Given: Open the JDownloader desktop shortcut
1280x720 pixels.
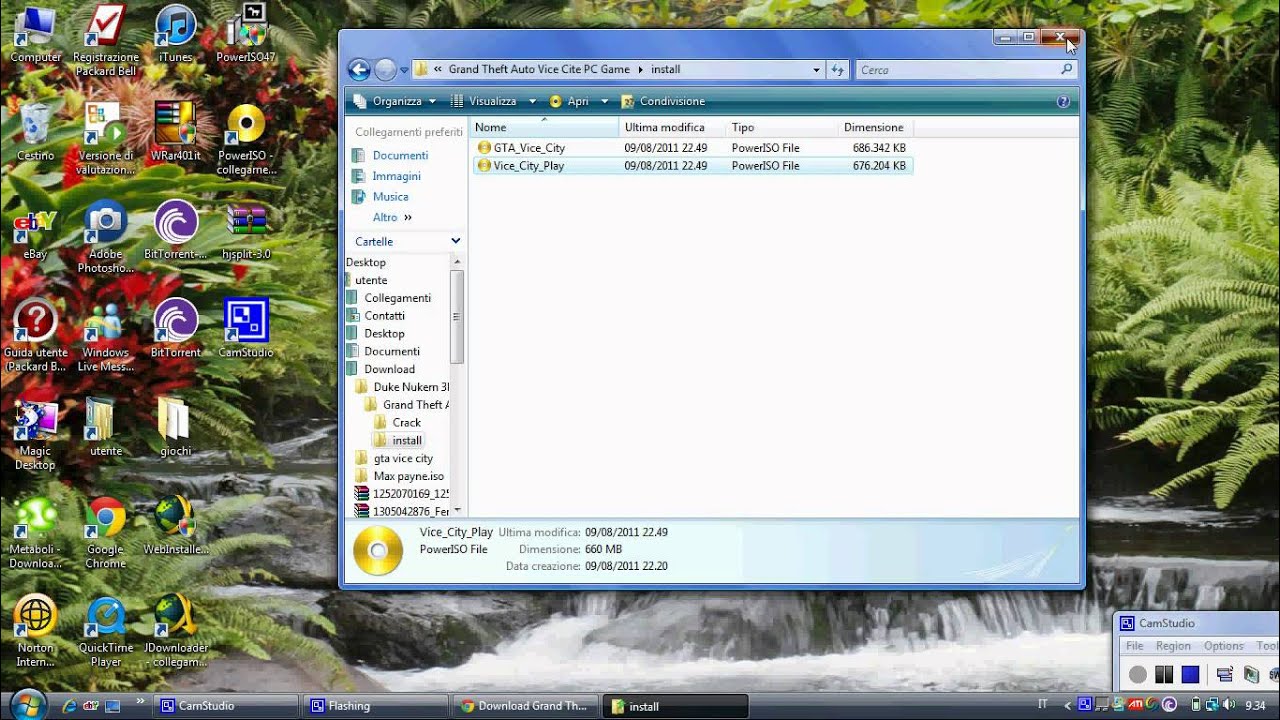Looking at the screenshot, I should click(x=175, y=631).
